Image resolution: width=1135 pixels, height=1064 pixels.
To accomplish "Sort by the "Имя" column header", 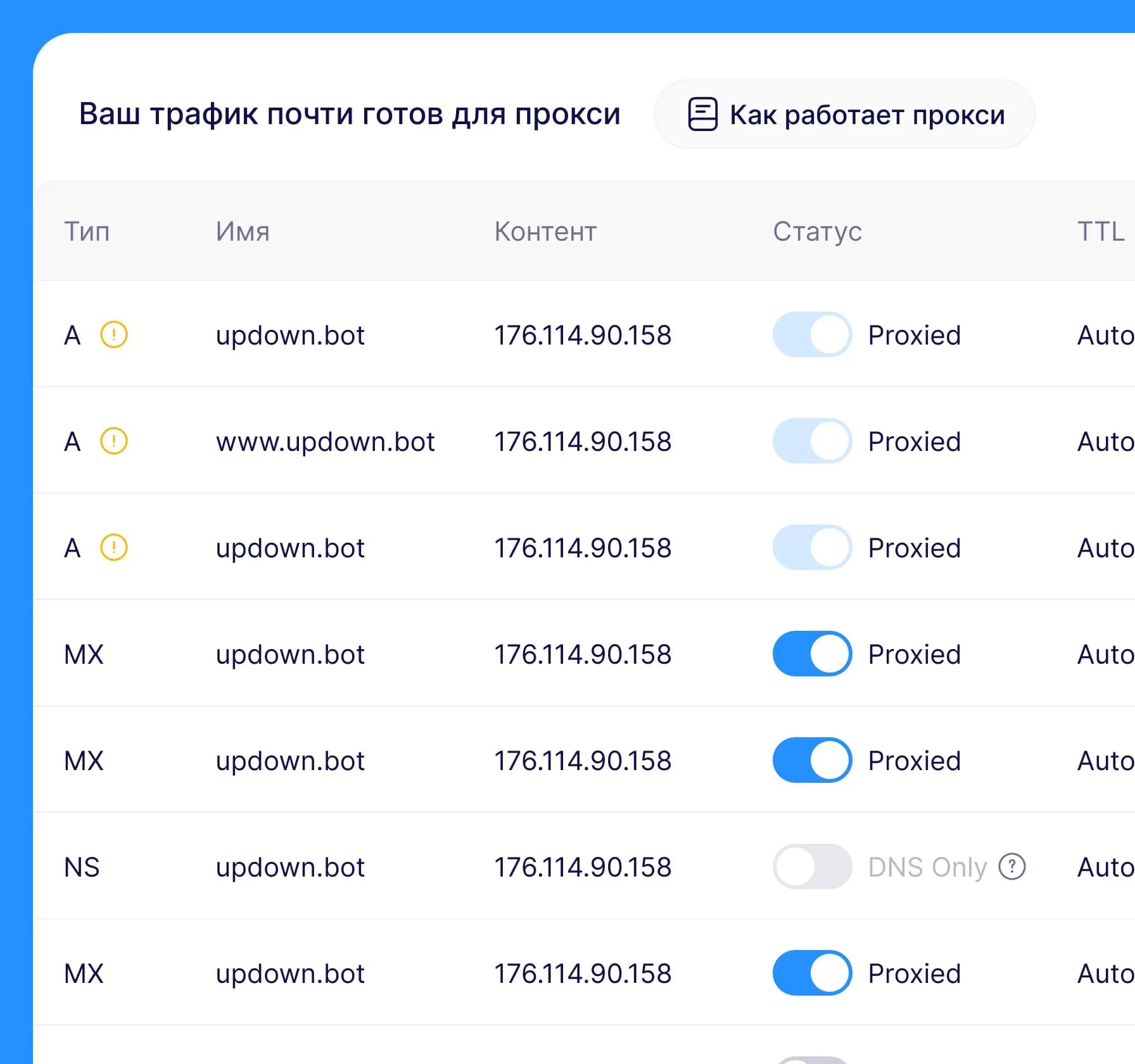I will tap(243, 232).
